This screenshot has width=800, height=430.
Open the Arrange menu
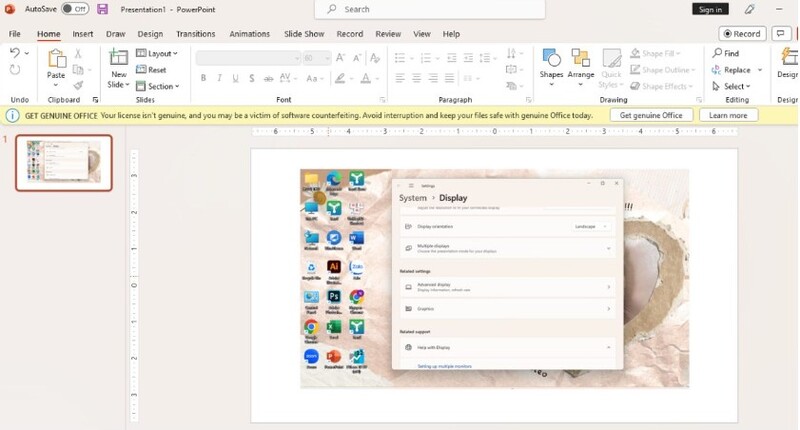pos(581,66)
